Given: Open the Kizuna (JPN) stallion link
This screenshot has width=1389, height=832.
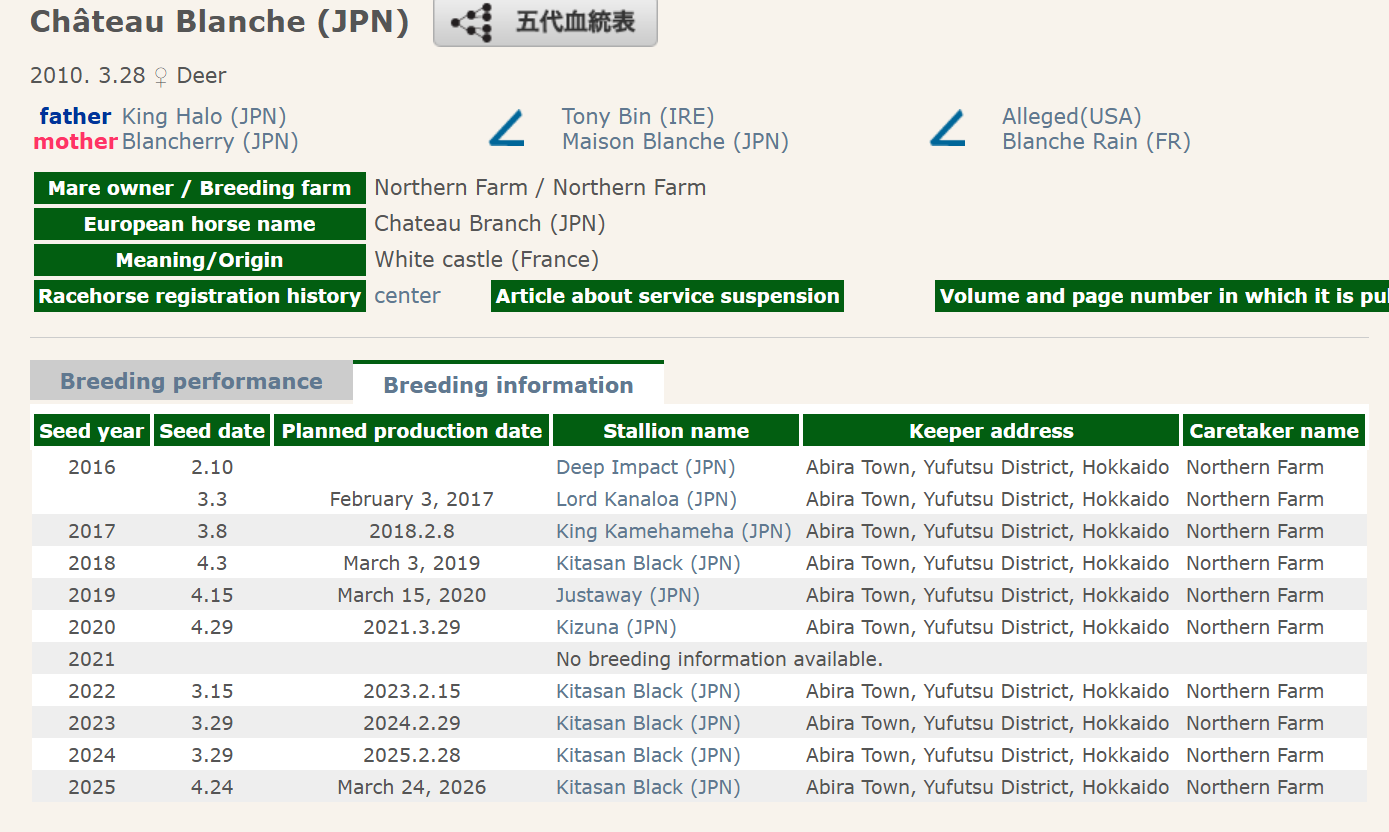Looking at the screenshot, I should coord(616,627).
